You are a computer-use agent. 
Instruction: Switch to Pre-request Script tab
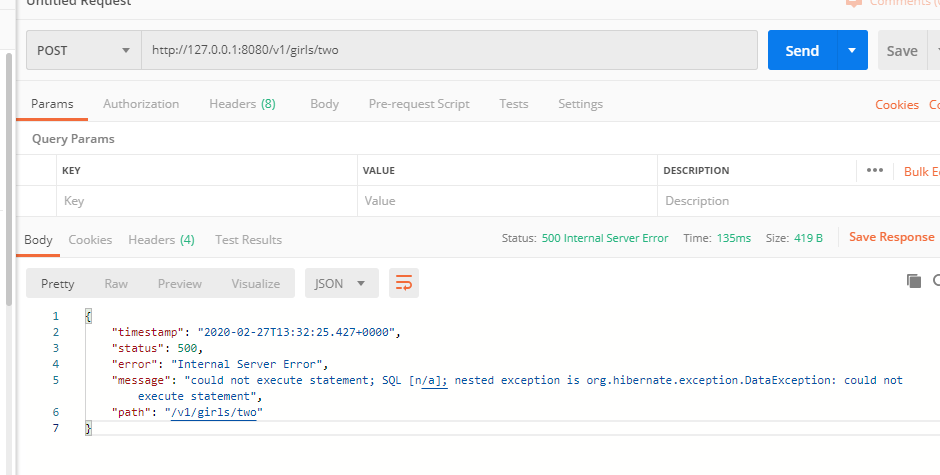[x=419, y=104]
